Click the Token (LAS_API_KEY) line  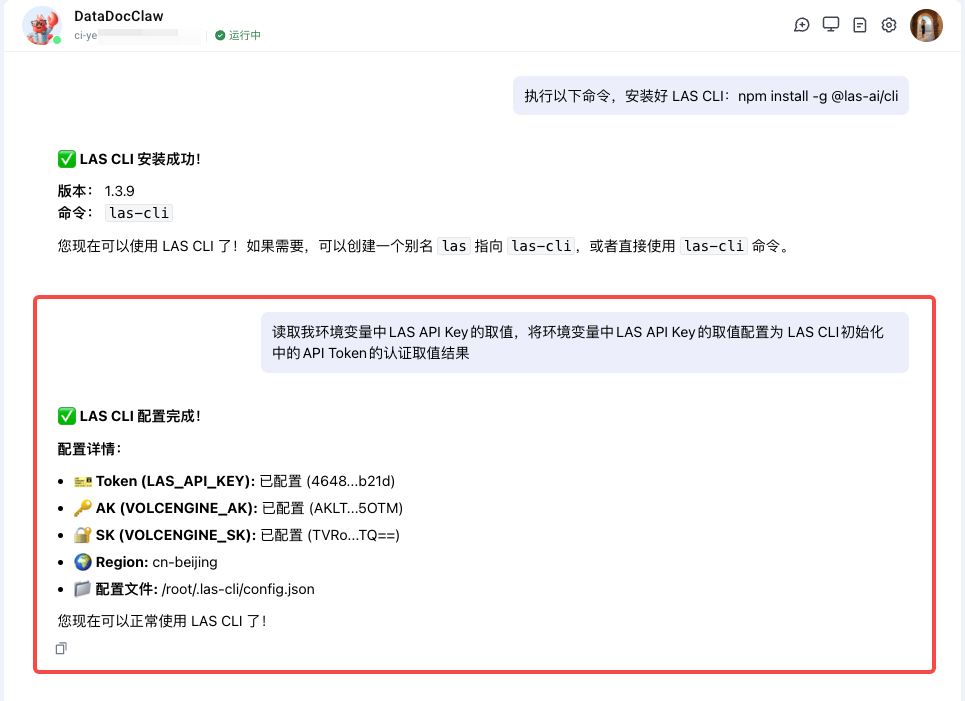tap(234, 481)
